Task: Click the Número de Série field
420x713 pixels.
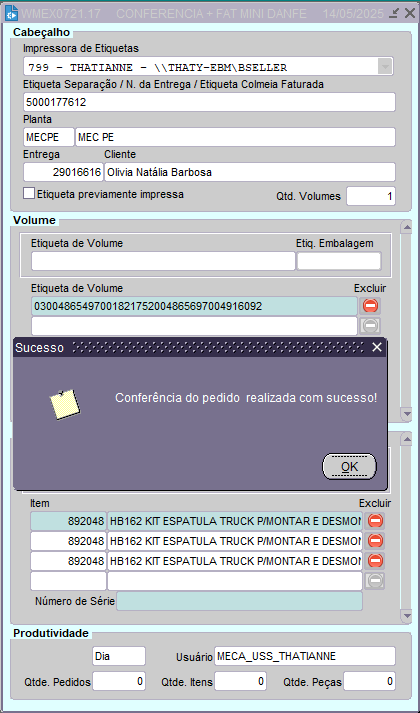Action: tap(240, 601)
